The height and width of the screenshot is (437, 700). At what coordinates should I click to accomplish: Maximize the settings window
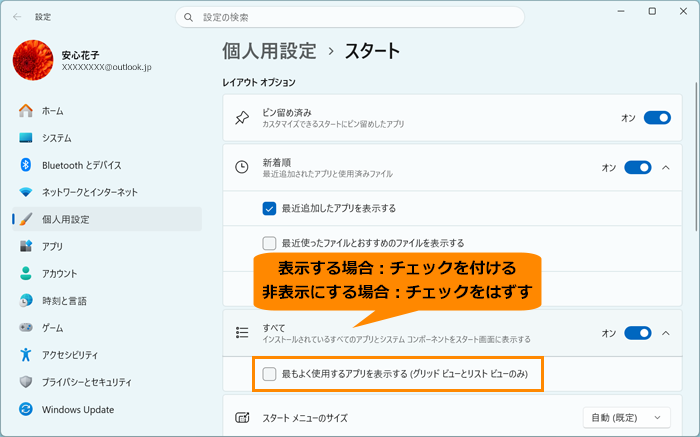coord(652,12)
